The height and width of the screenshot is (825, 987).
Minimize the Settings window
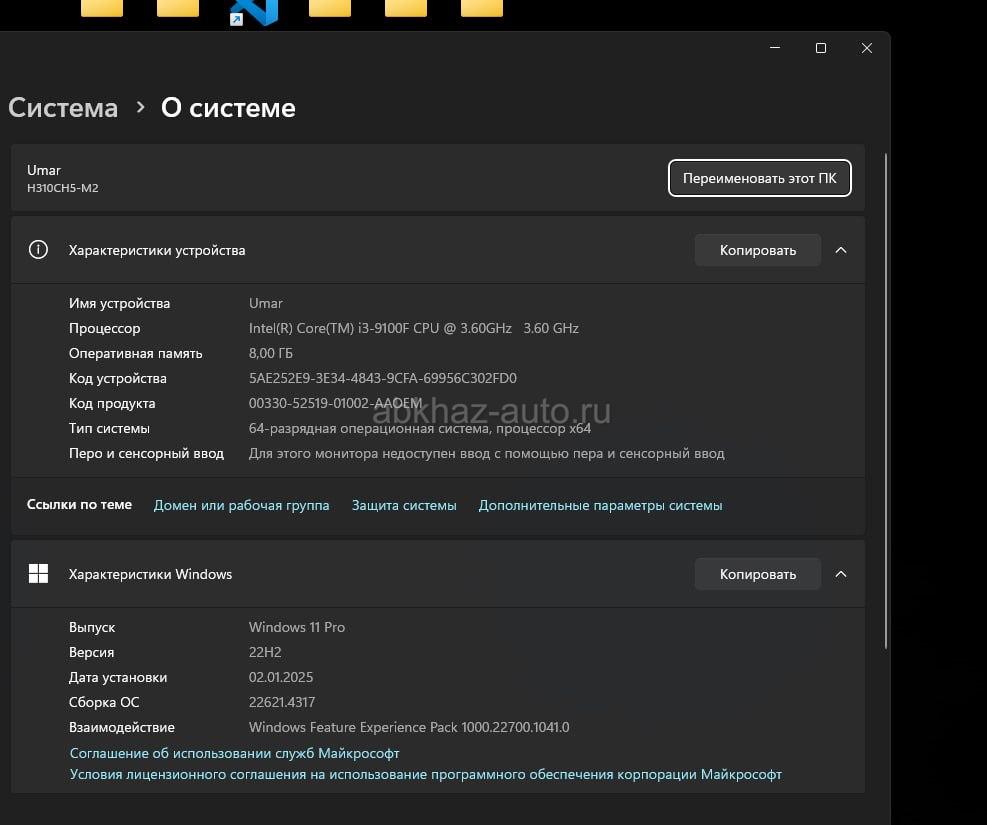click(x=775, y=48)
